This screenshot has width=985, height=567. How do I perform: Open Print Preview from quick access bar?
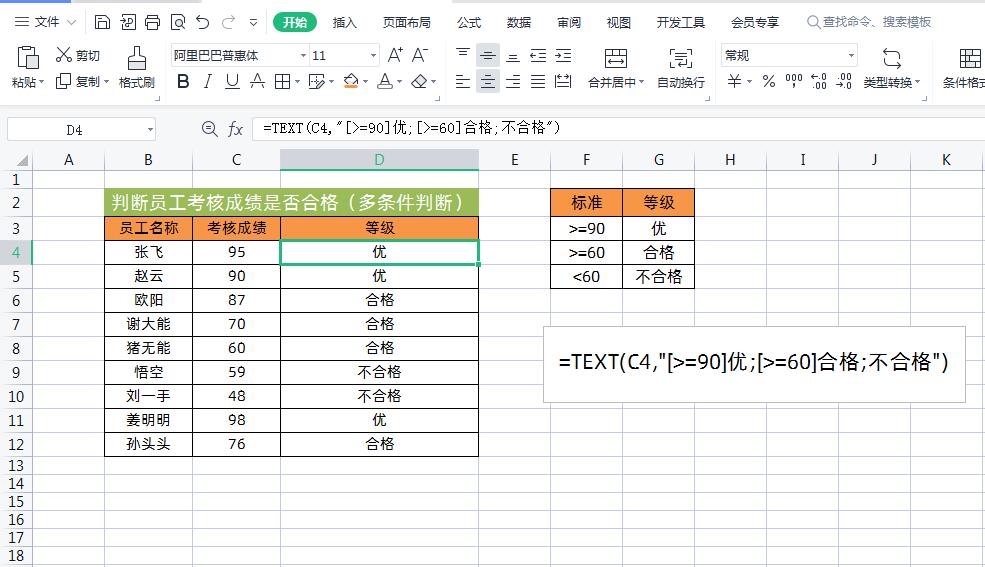(x=178, y=23)
